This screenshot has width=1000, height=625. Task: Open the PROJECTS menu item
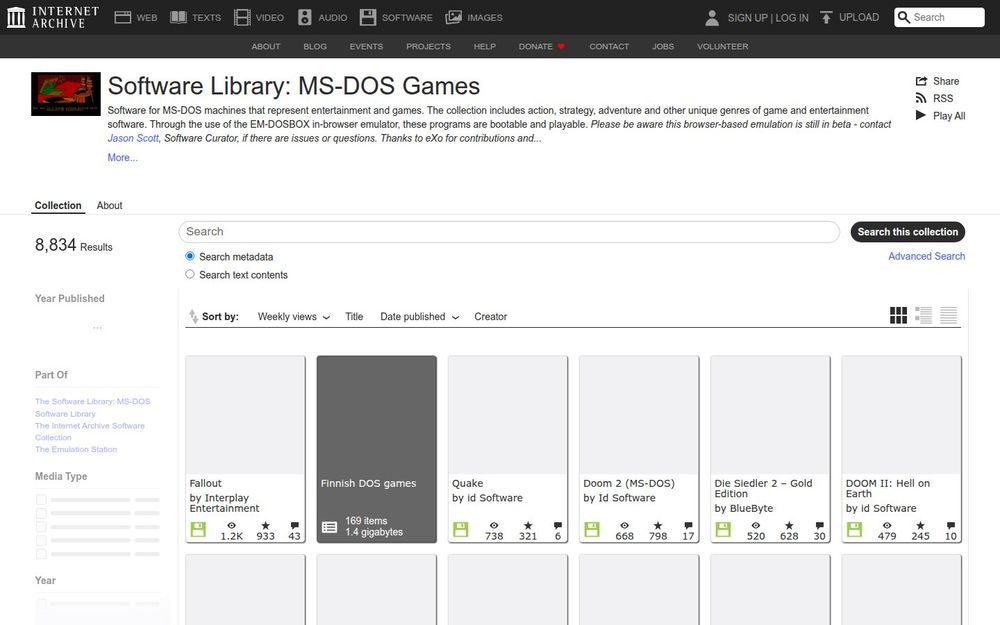pyautogui.click(x=429, y=47)
